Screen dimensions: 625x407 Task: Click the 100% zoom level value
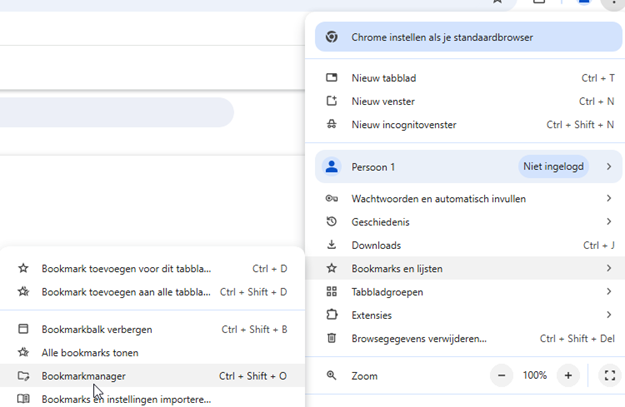(535, 375)
